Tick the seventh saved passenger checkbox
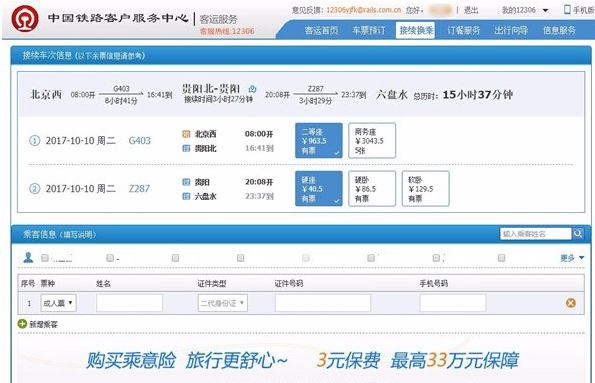This screenshot has height=383, width=595. click(436, 258)
